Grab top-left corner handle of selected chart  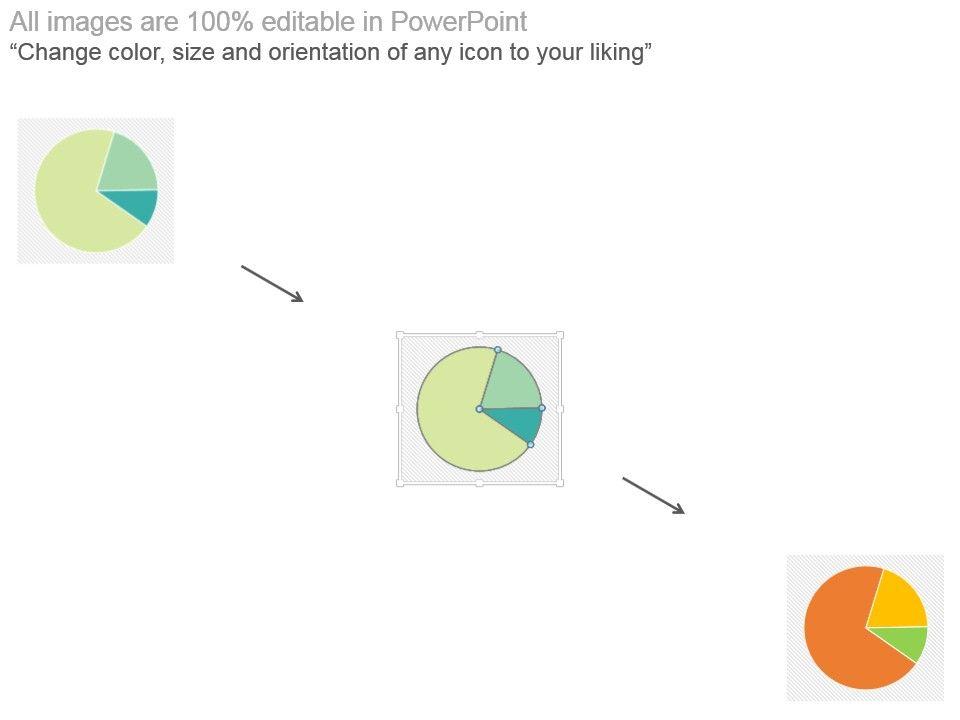tap(400, 335)
